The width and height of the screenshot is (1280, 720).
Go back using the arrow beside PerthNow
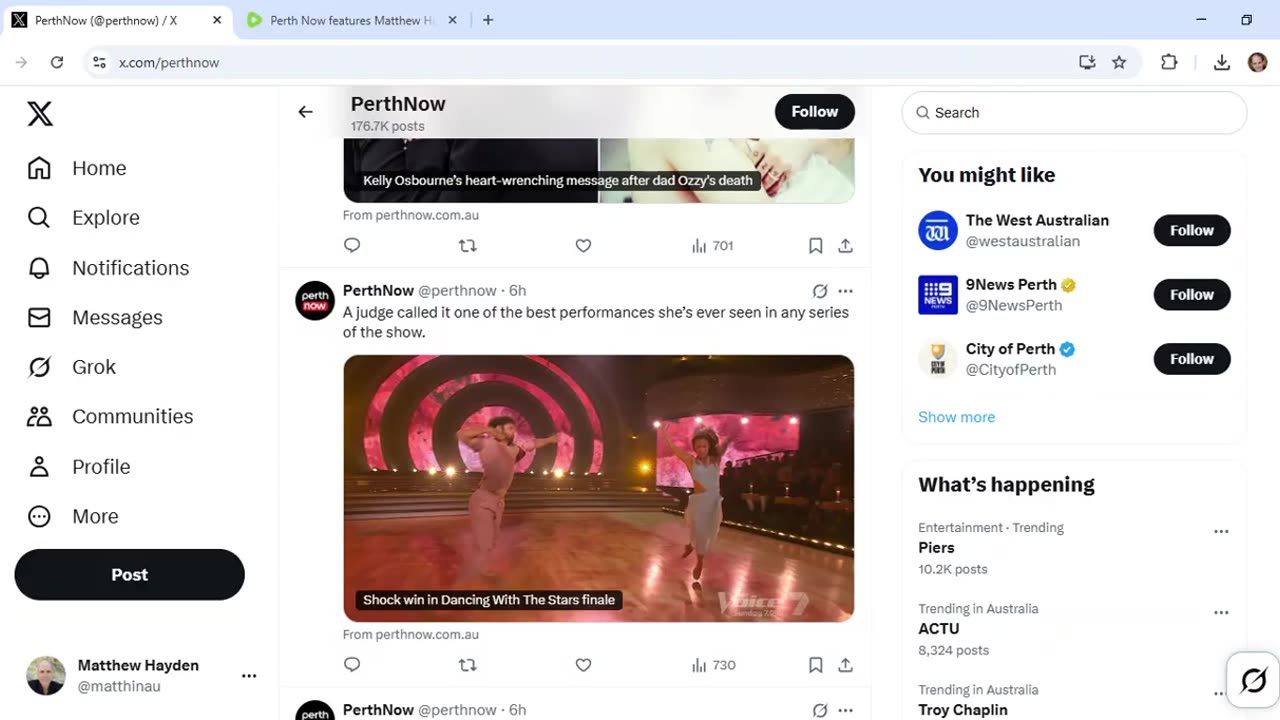pos(305,112)
